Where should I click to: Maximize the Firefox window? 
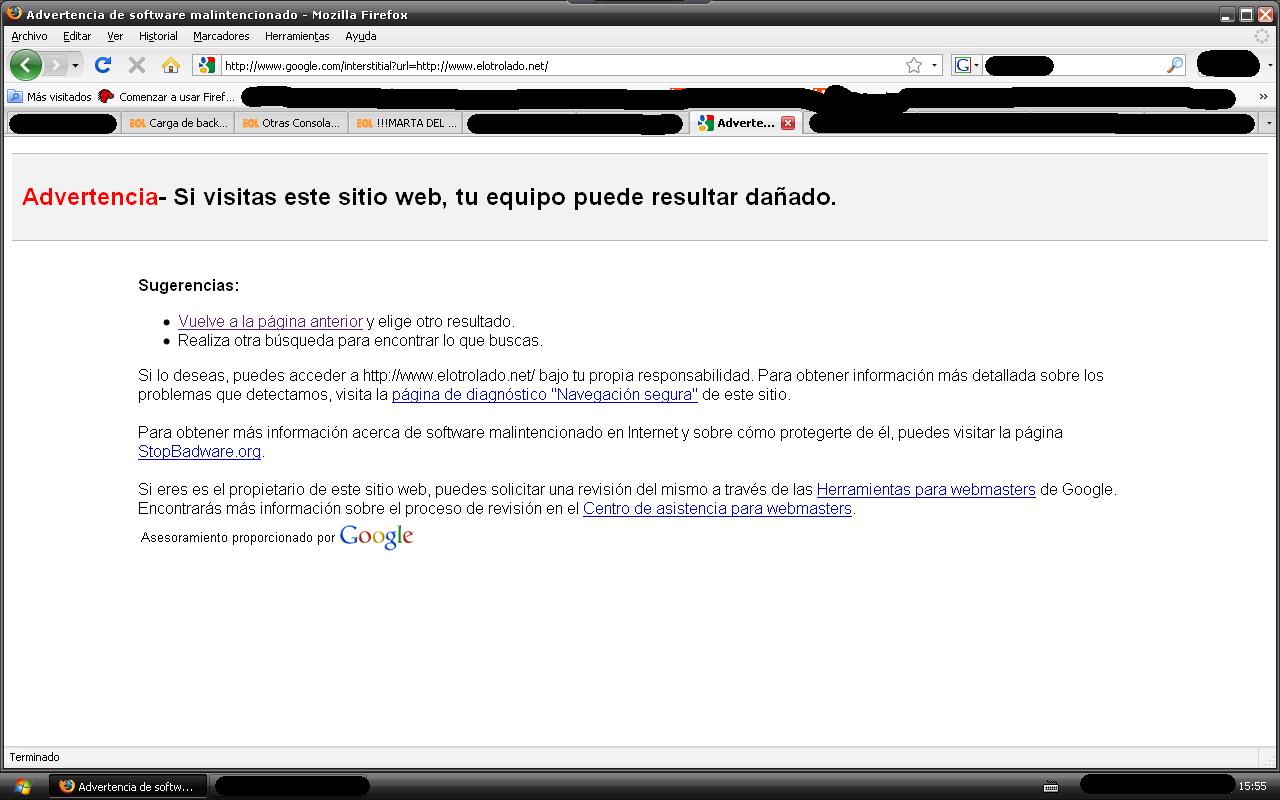pos(1246,14)
